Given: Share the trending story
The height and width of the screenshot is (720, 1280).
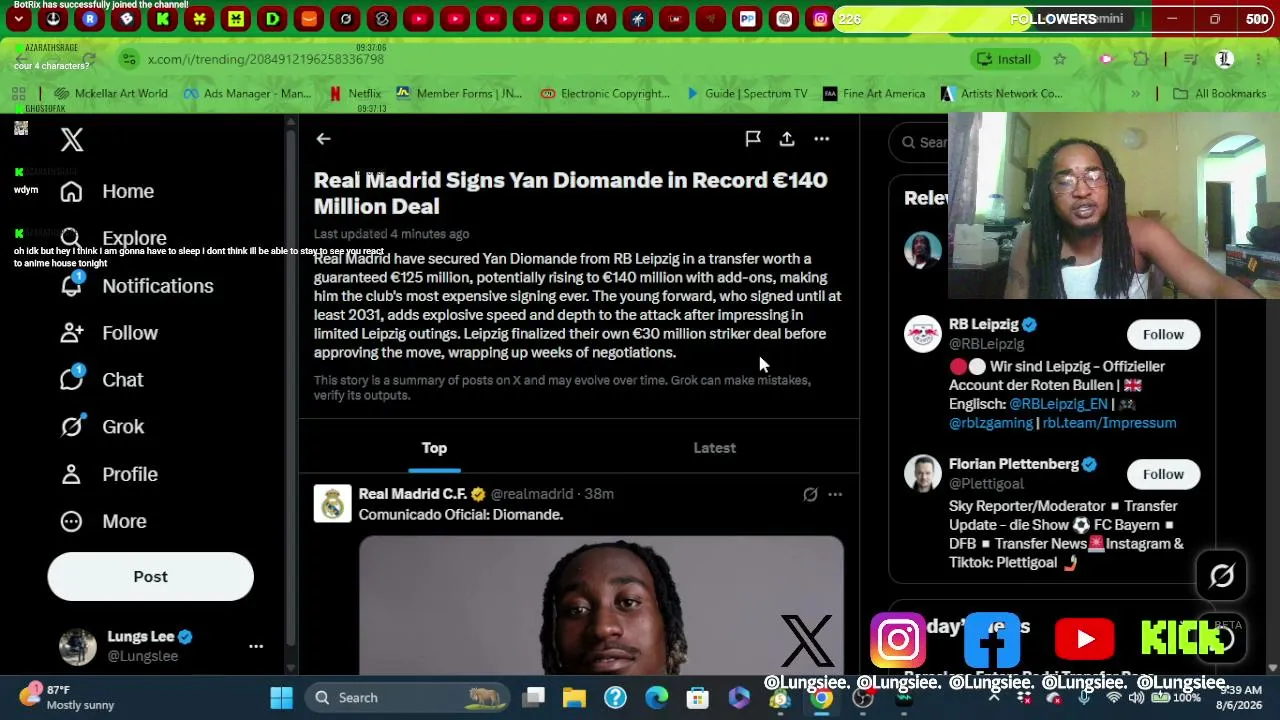Looking at the screenshot, I should click(787, 139).
